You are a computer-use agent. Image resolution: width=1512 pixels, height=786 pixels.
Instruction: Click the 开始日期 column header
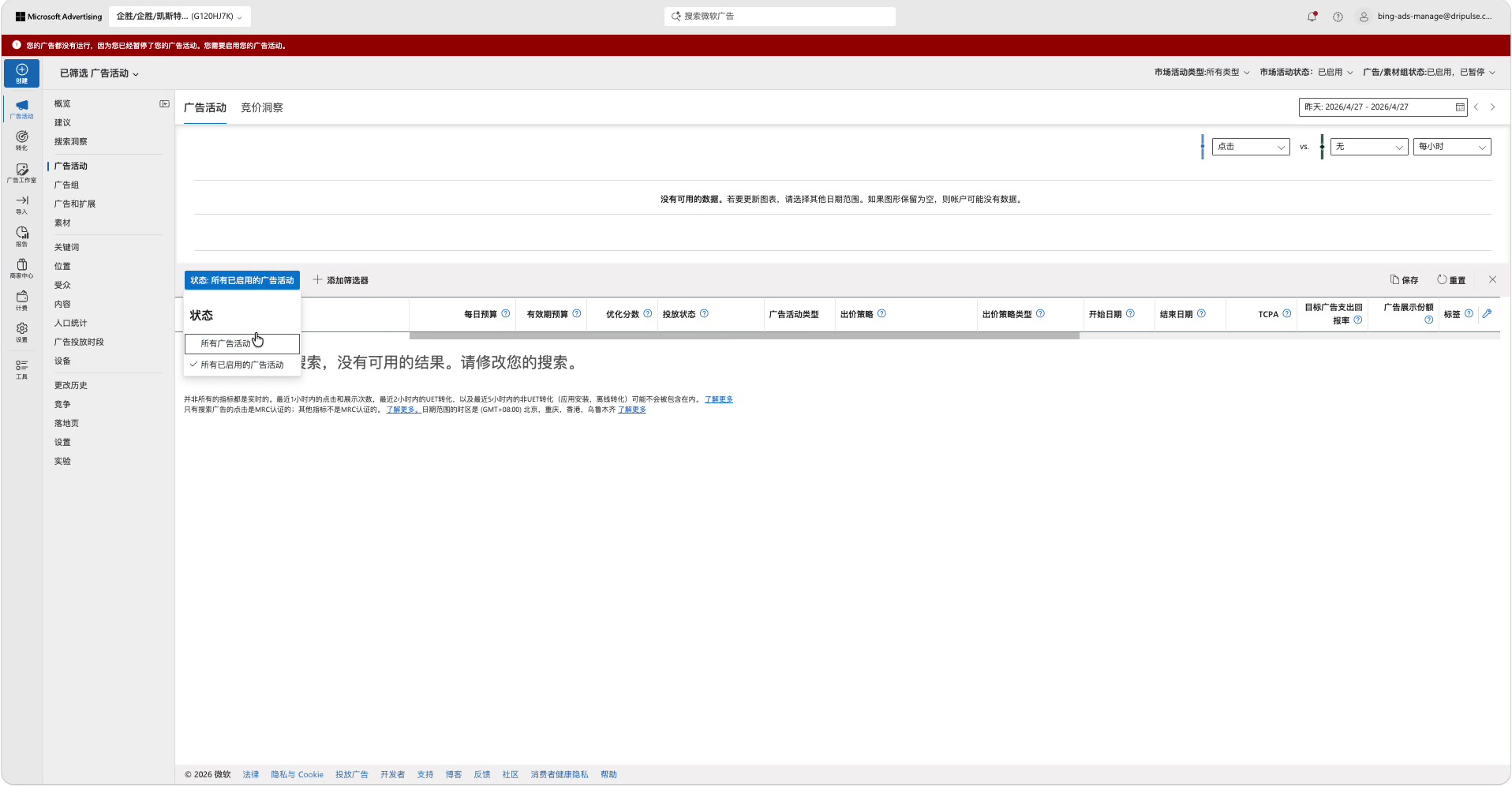pos(1105,314)
